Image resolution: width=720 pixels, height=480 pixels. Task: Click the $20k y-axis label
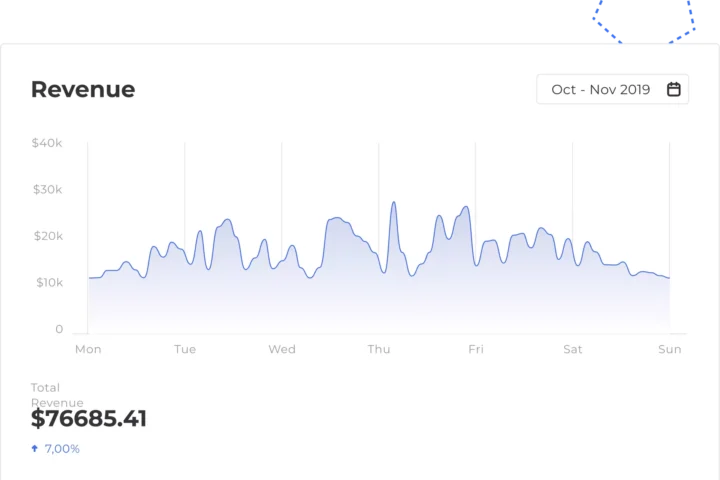47,236
